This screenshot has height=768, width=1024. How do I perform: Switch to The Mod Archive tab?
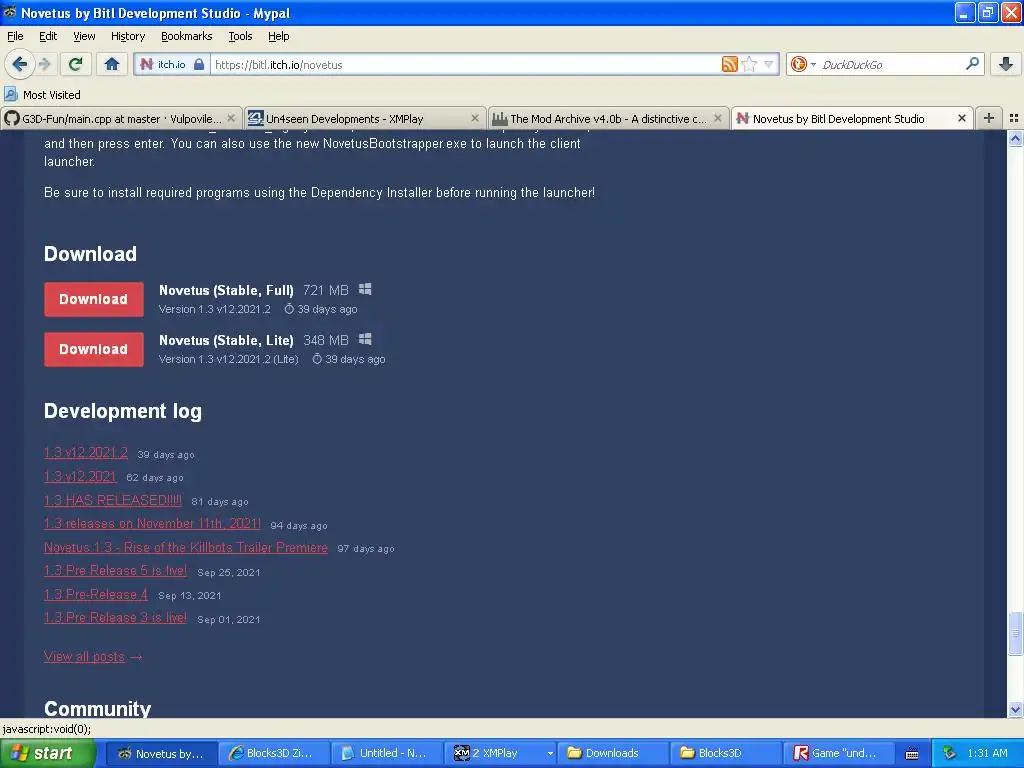(608, 118)
